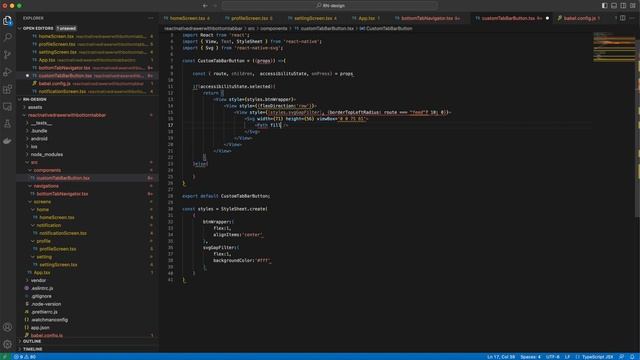Open the Search view in activity bar
This screenshot has height=360, width=640.
click(x=7, y=37)
